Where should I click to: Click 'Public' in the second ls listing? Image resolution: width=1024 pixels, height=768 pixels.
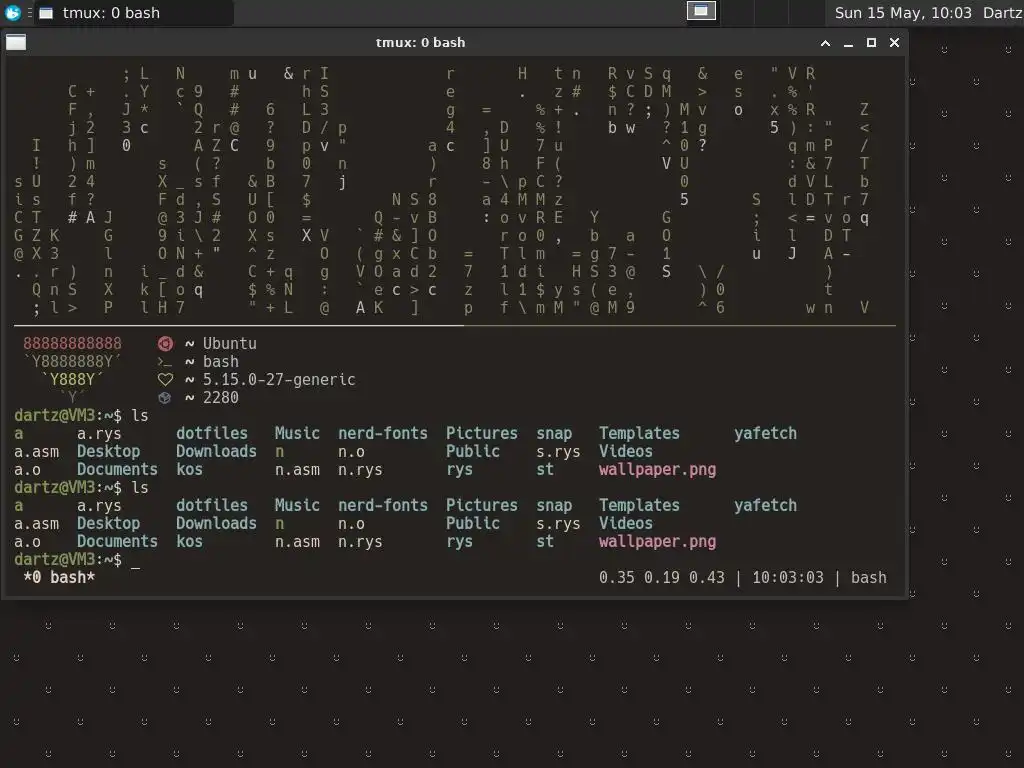tap(473, 523)
